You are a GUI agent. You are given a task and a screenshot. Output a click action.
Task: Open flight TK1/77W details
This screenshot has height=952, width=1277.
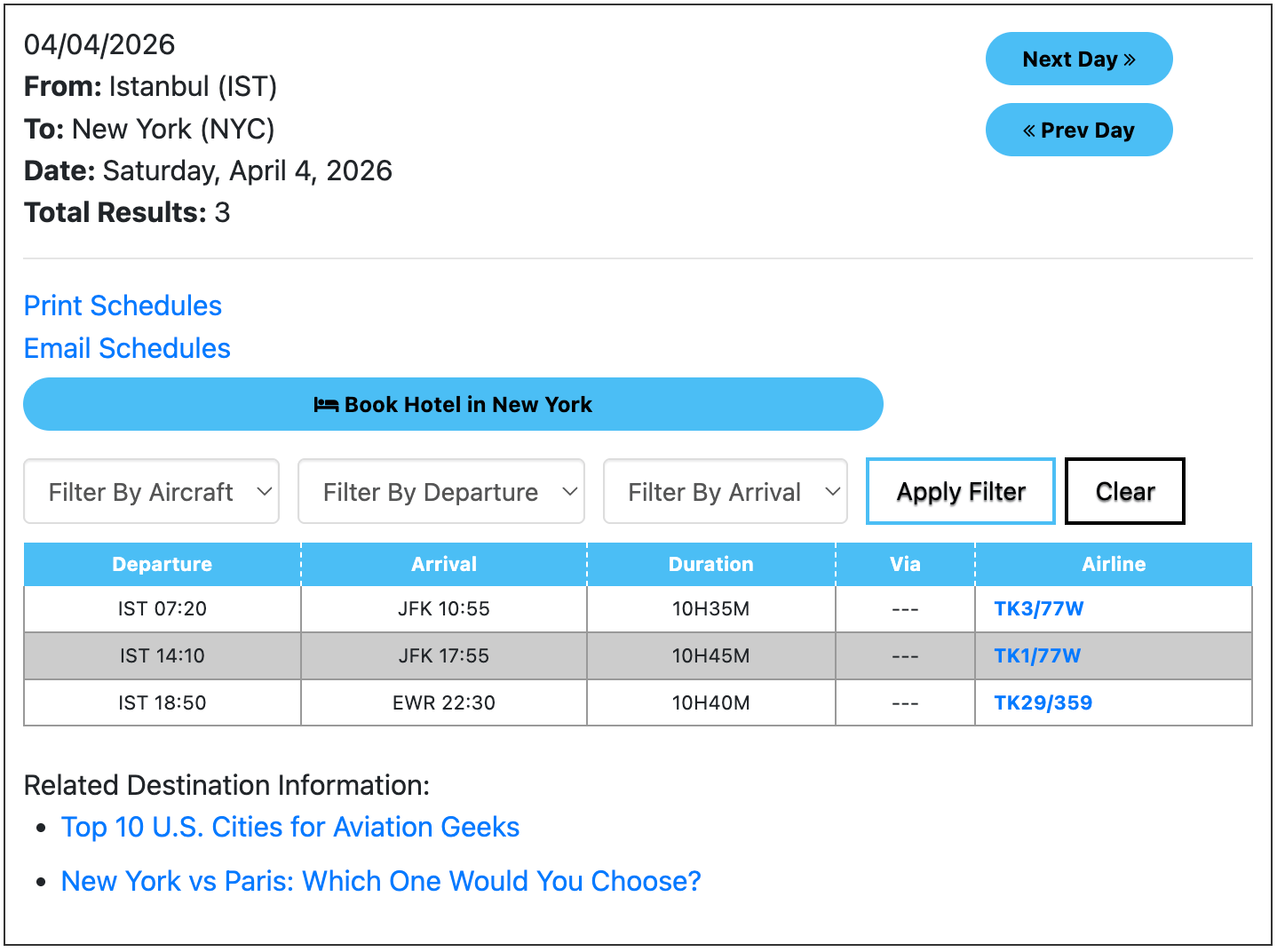click(1036, 655)
